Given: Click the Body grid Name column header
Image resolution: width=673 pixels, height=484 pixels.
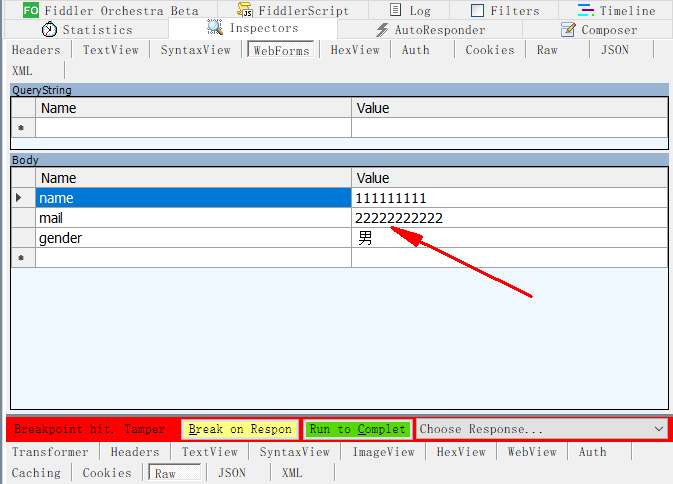Looking at the screenshot, I should click(x=193, y=178).
